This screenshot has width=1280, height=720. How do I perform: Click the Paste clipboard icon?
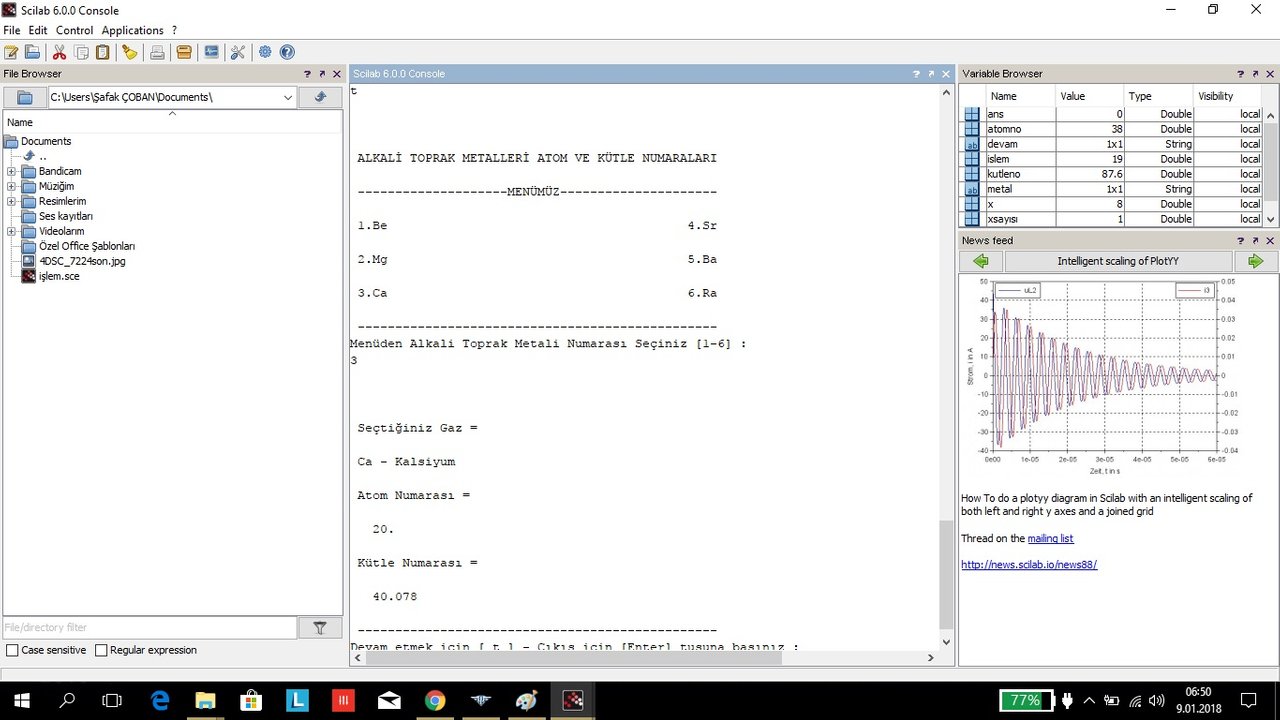point(102,52)
